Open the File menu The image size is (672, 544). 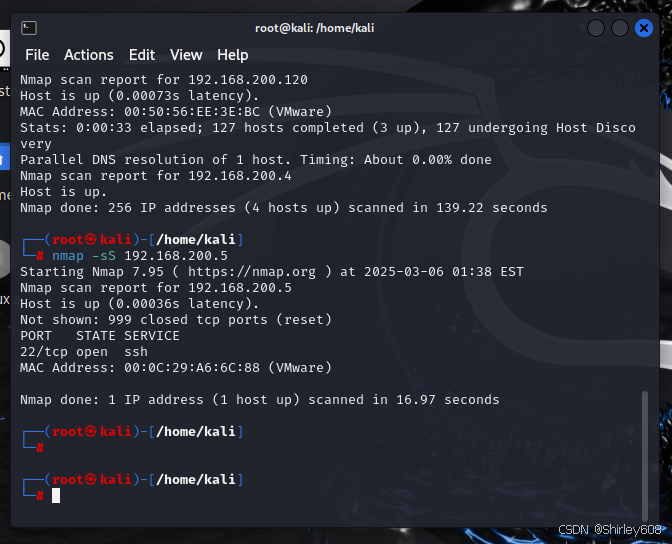click(37, 55)
